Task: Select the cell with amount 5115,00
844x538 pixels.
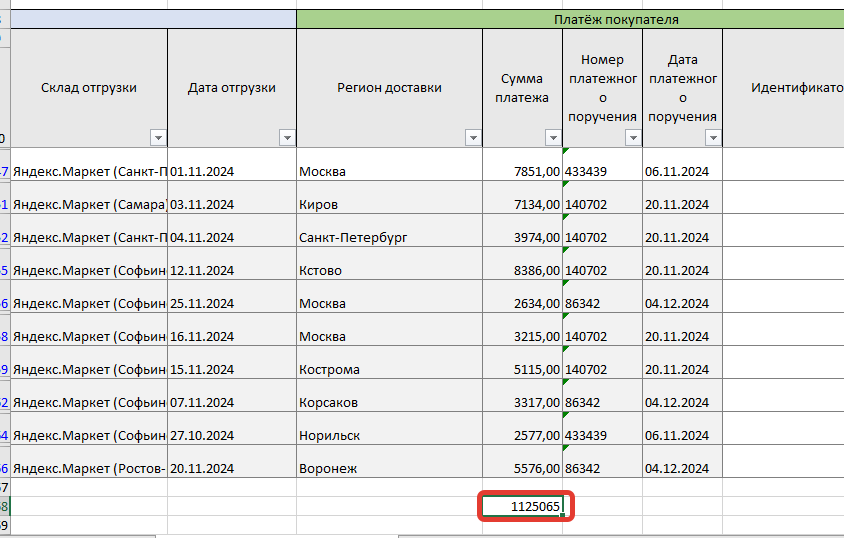Action: pos(522,362)
